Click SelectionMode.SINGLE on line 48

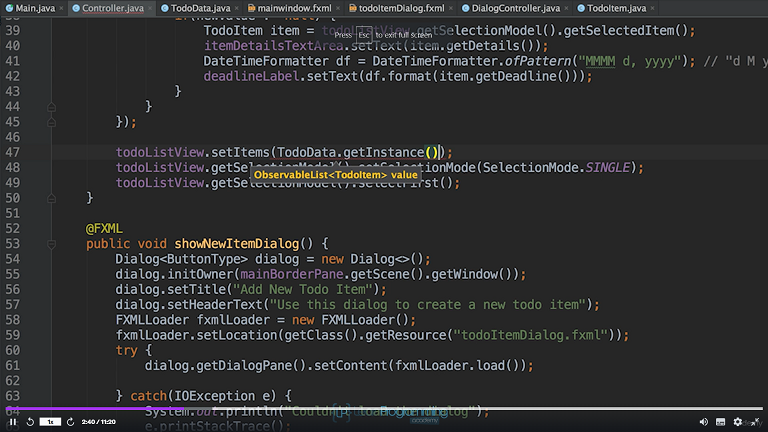pos(556,168)
